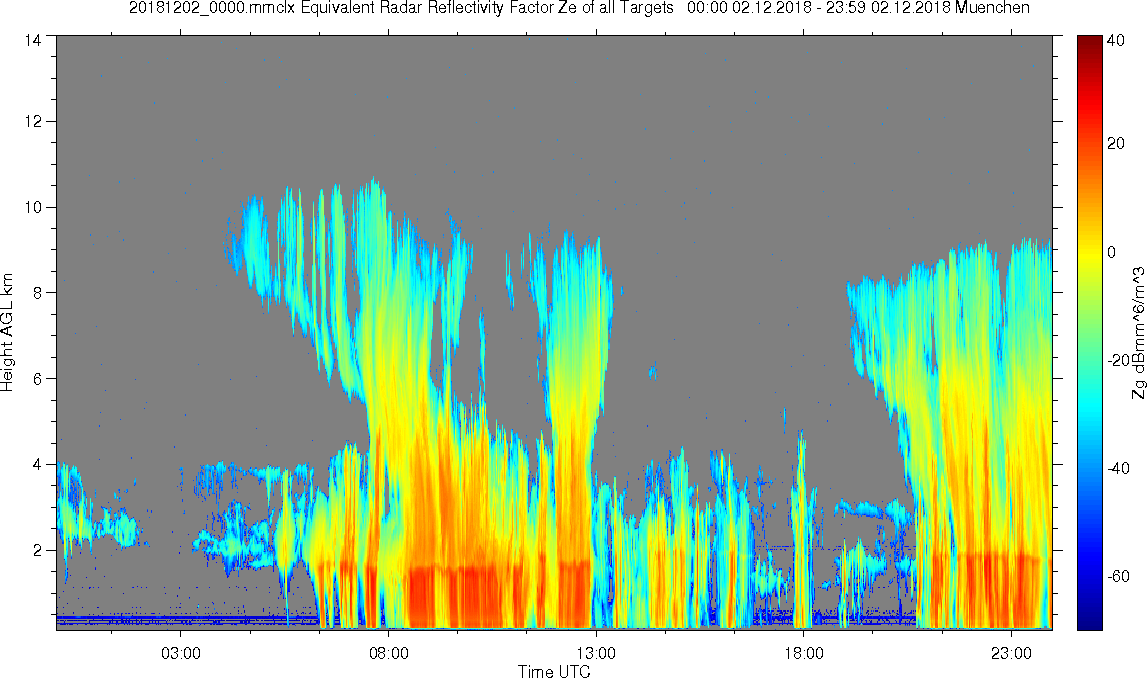Click the 13:00 time axis label
This screenshot has width=1147, height=678.
pos(596,653)
